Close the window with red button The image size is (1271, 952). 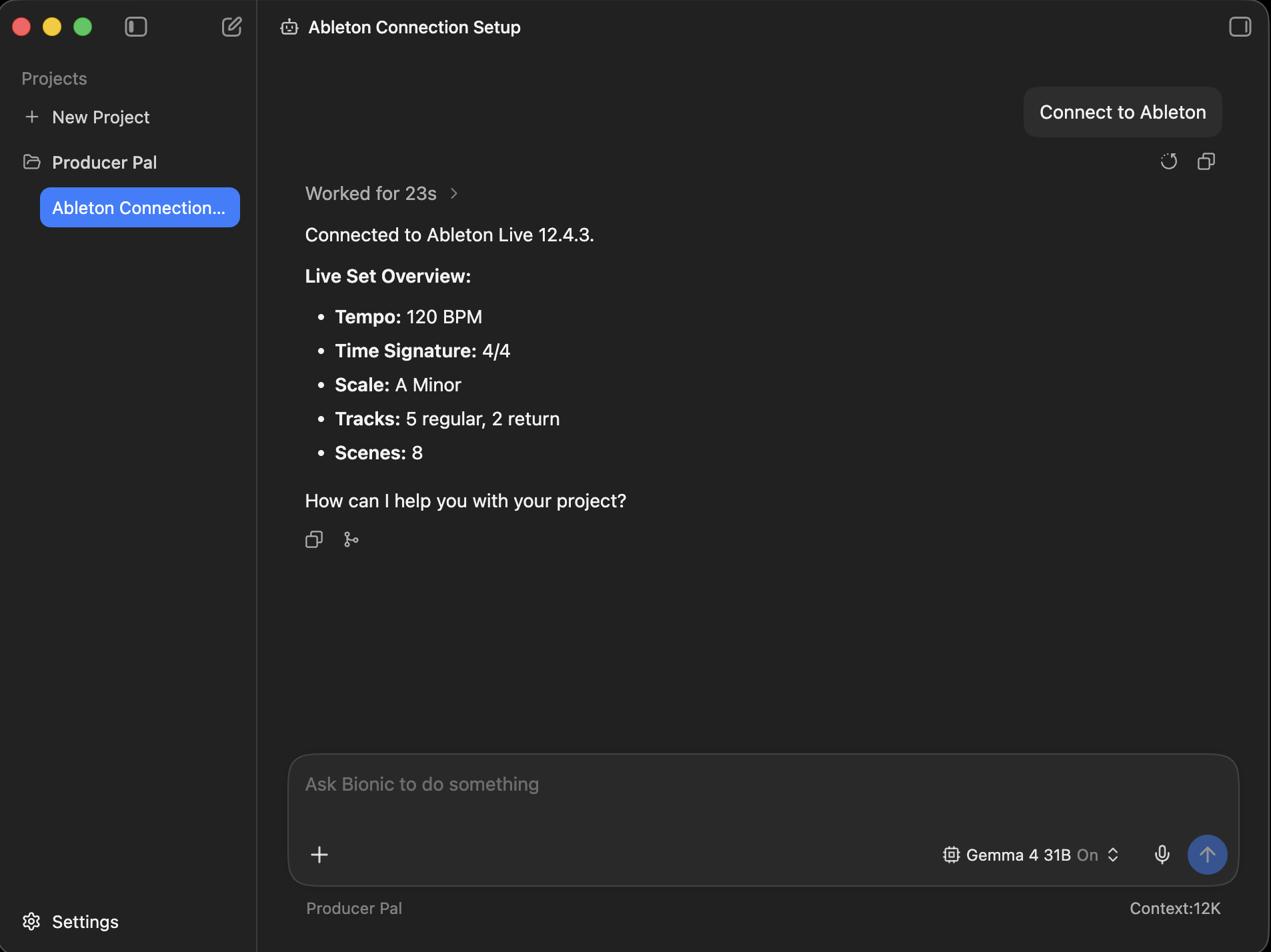[x=22, y=27]
